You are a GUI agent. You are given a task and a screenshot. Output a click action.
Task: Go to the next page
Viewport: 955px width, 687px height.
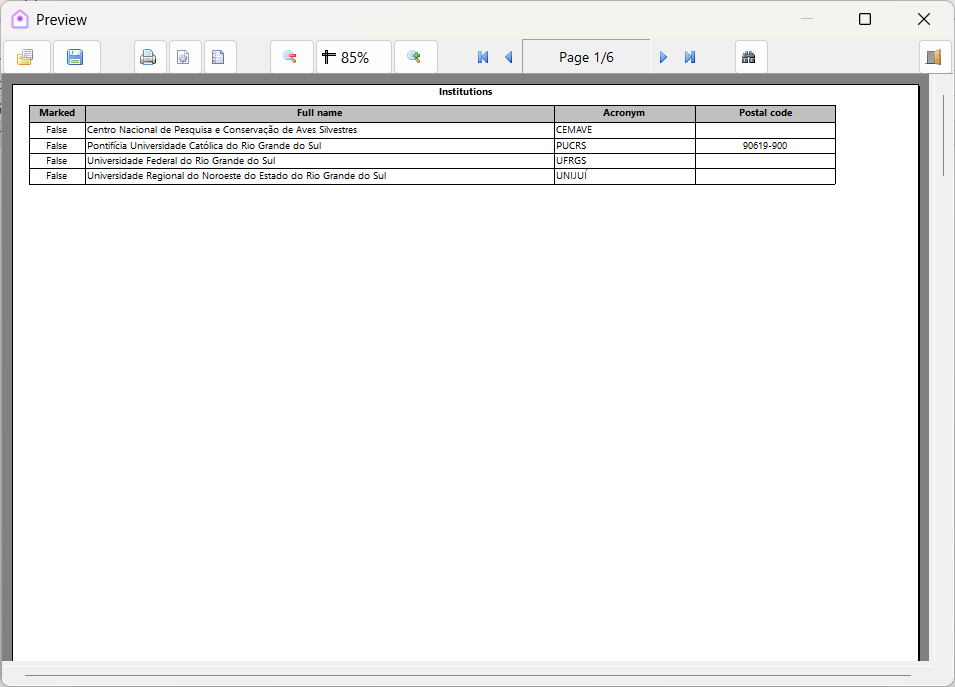click(663, 57)
